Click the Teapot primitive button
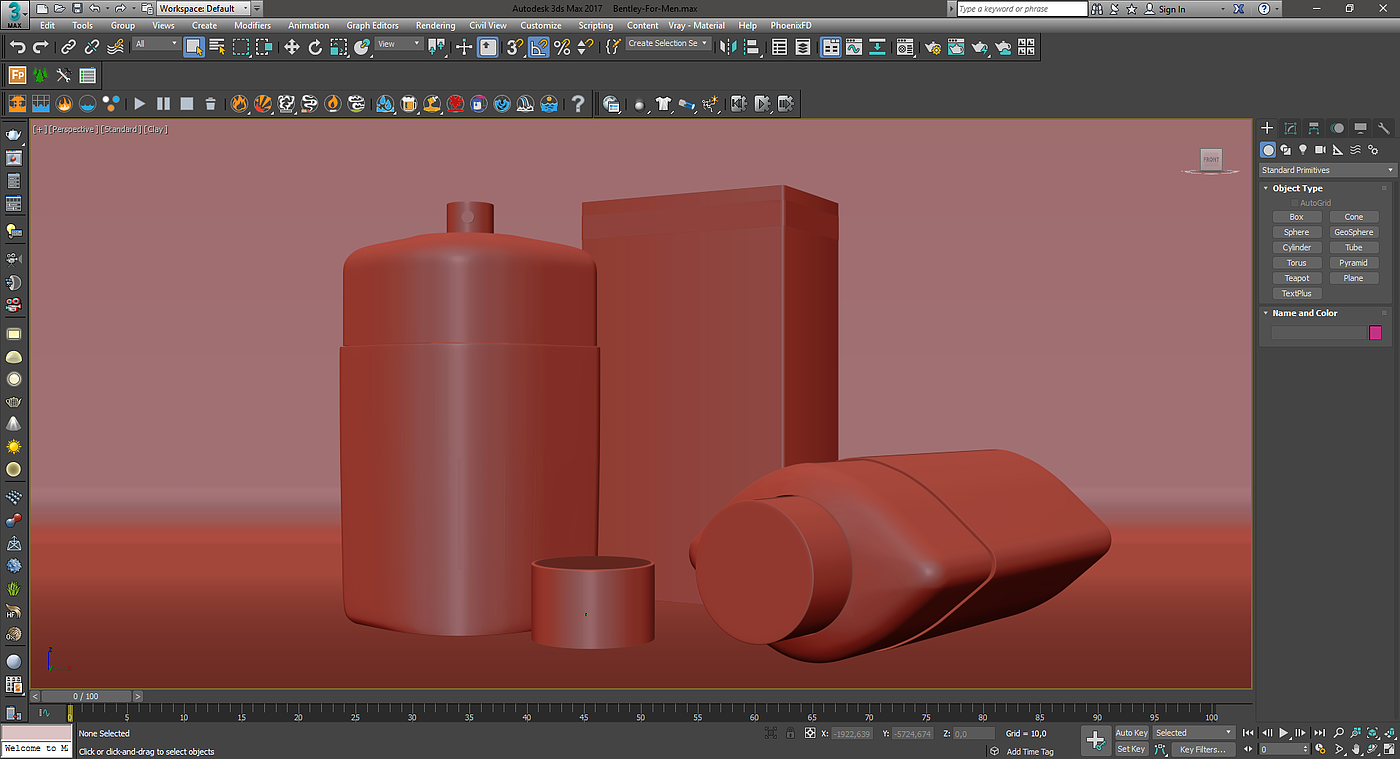Screen dimensions: 1400x759 [1296, 278]
